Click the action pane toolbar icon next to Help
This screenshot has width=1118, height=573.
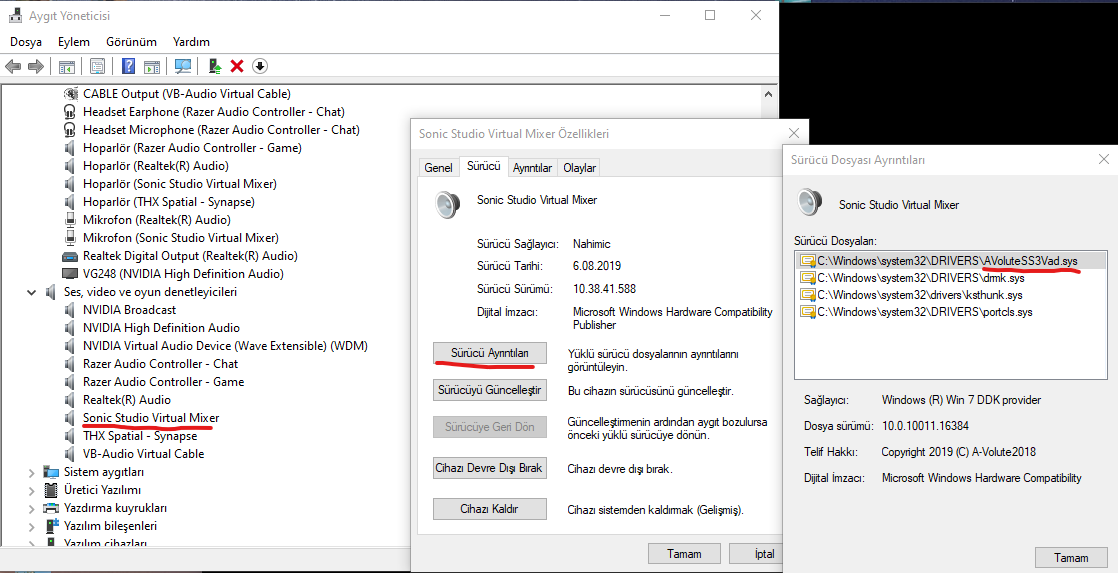[x=152, y=66]
